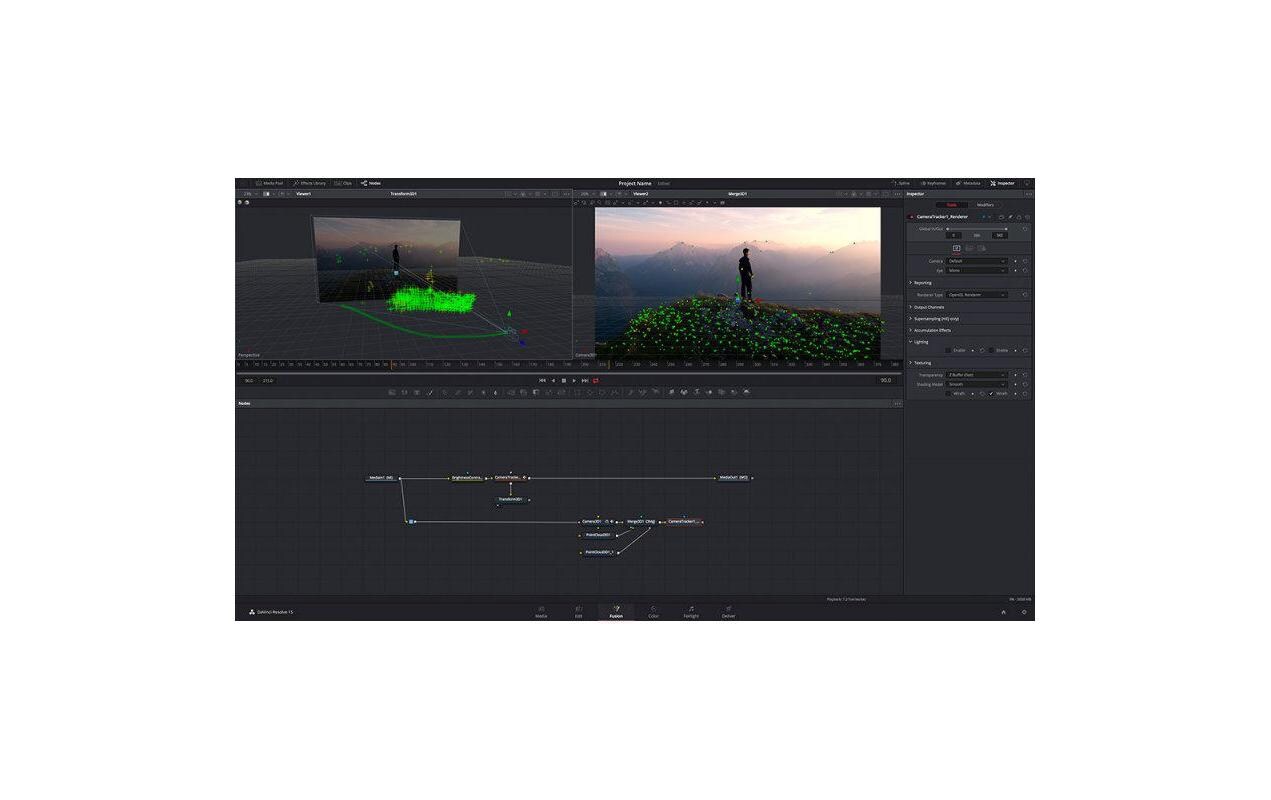Image resolution: width=1271 pixels, height=800 pixels.
Task: Open the Inspector three-dot options menu
Action: pos(1028,193)
